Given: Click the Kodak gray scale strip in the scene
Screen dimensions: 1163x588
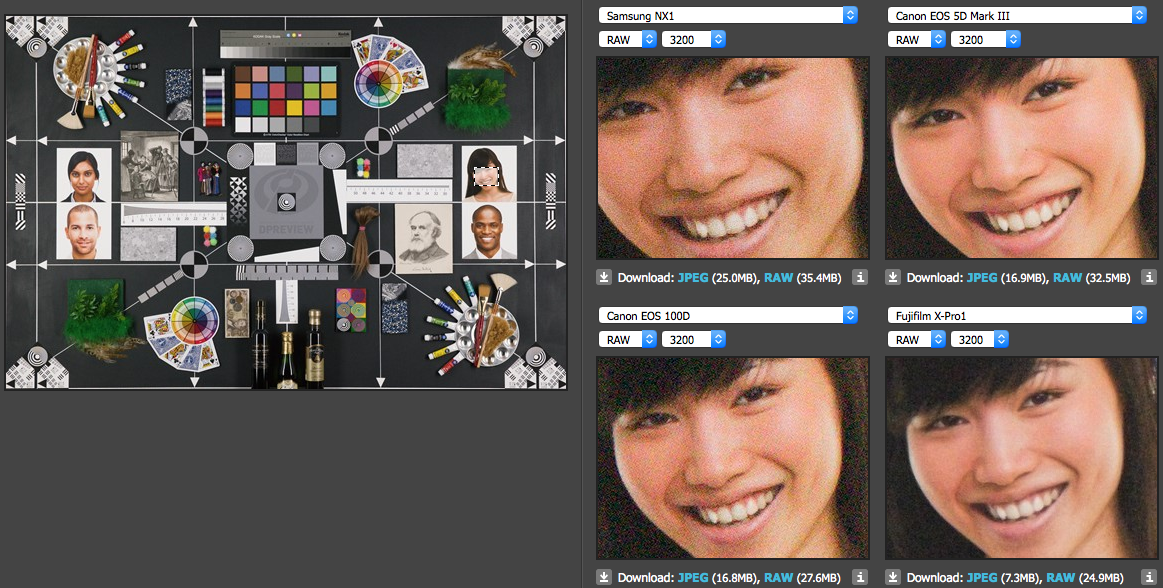Looking at the screenshot, I should tap(286, 44).
